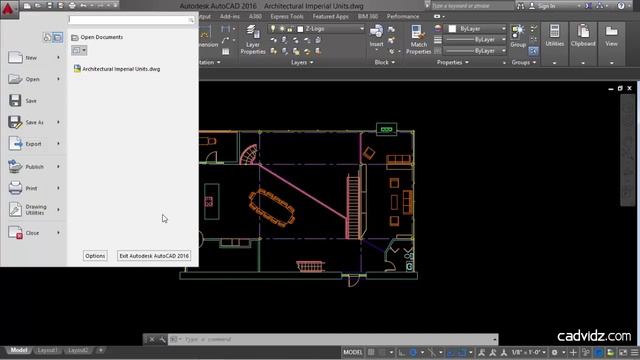This screenshot has width=640, height=360.
Task: Expand the Print submenu arrow
Action: click(x=58, y=188)
